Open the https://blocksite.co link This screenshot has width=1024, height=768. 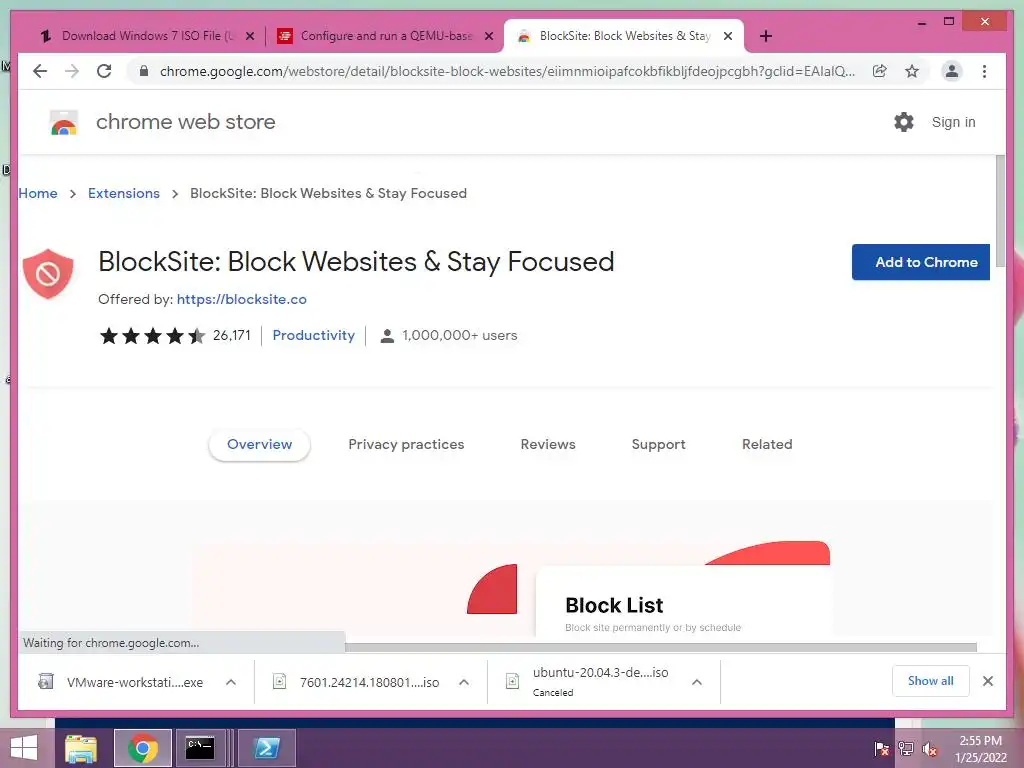[242, 299]
